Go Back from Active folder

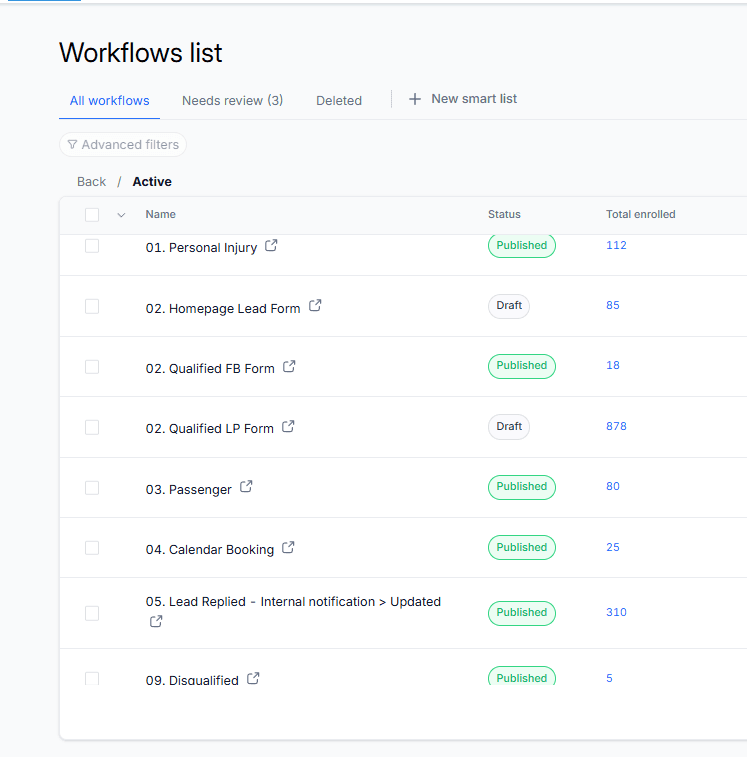tap(91, 182)
